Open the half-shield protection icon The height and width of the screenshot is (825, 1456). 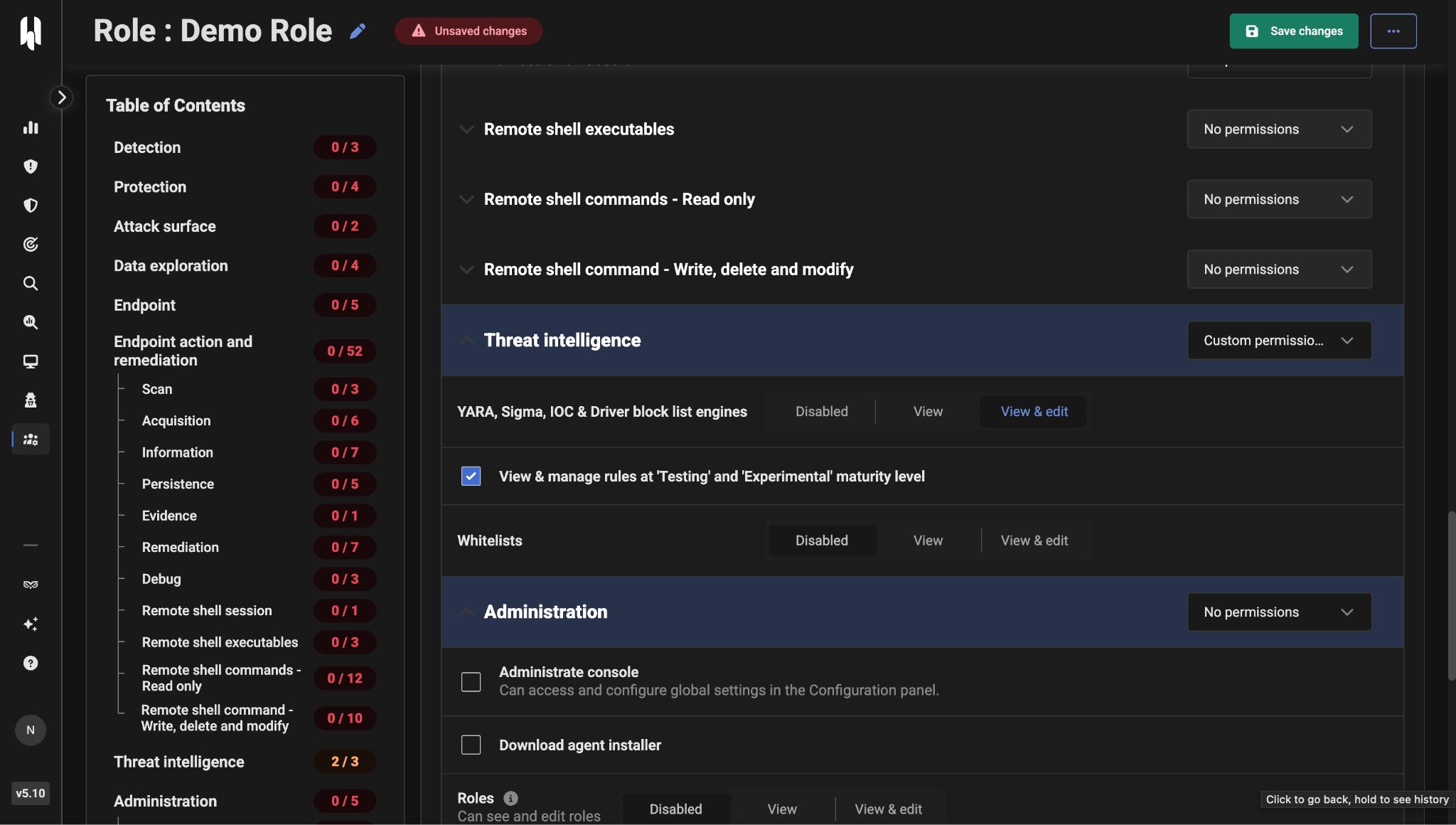pos(31,206)
